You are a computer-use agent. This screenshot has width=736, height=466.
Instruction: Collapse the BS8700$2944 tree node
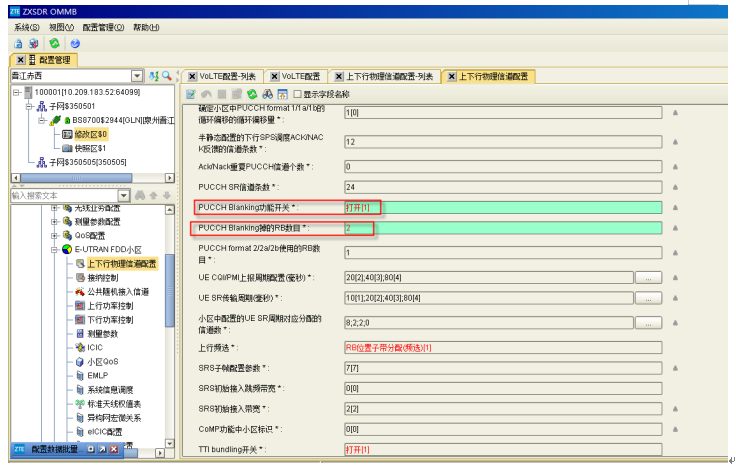tap(42, 121)
